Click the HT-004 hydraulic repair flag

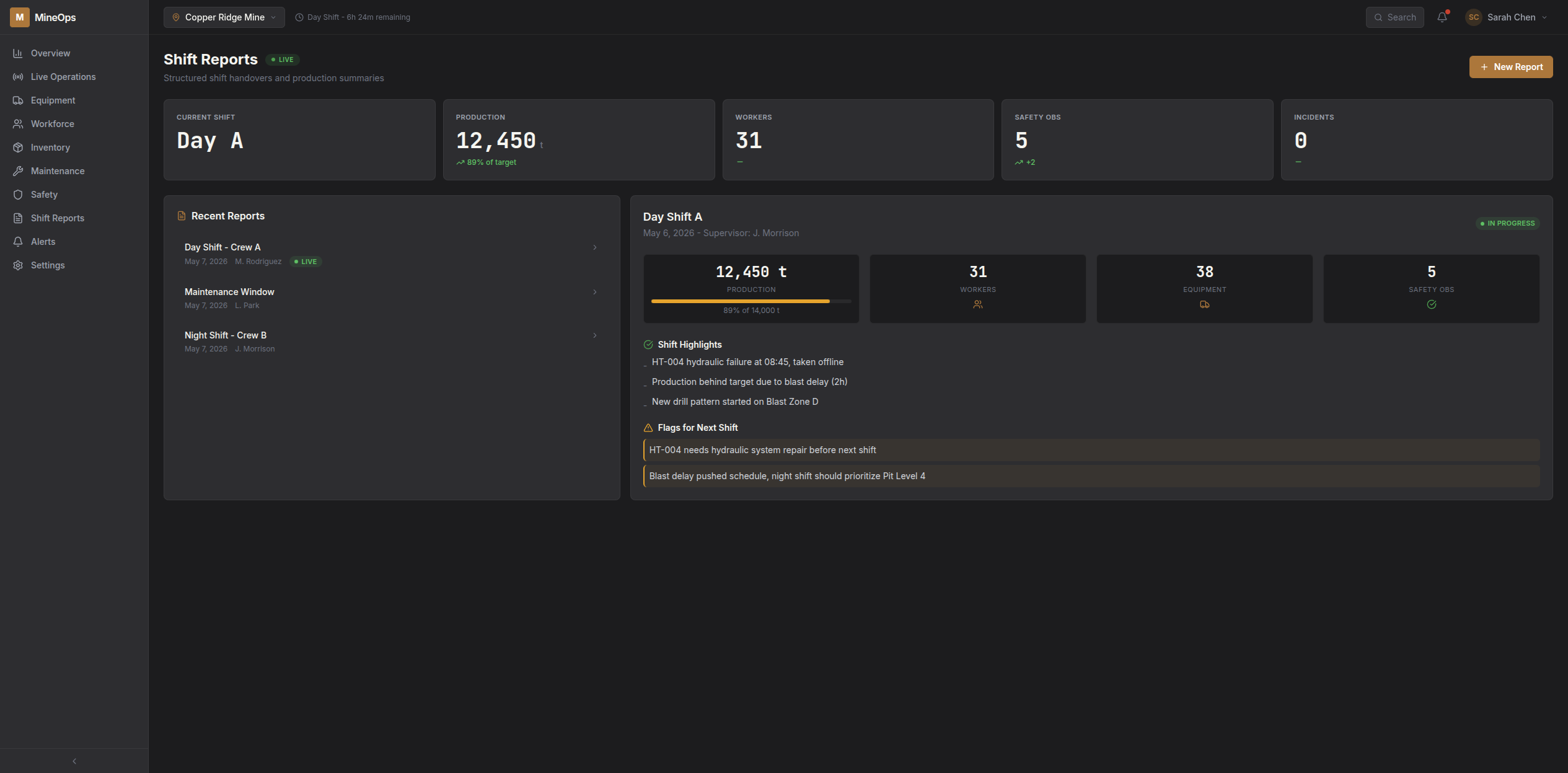(x=1091, y=450)
